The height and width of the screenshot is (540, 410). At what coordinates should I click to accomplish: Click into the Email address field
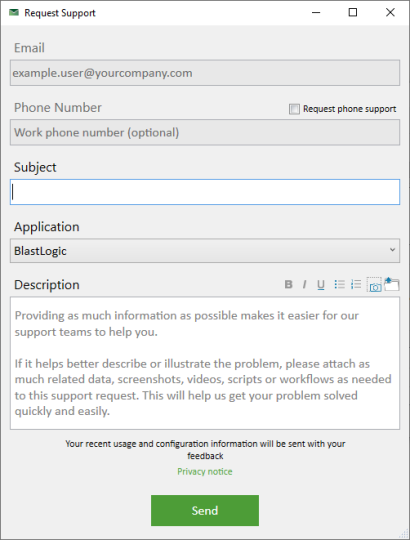tap(205, 73)
